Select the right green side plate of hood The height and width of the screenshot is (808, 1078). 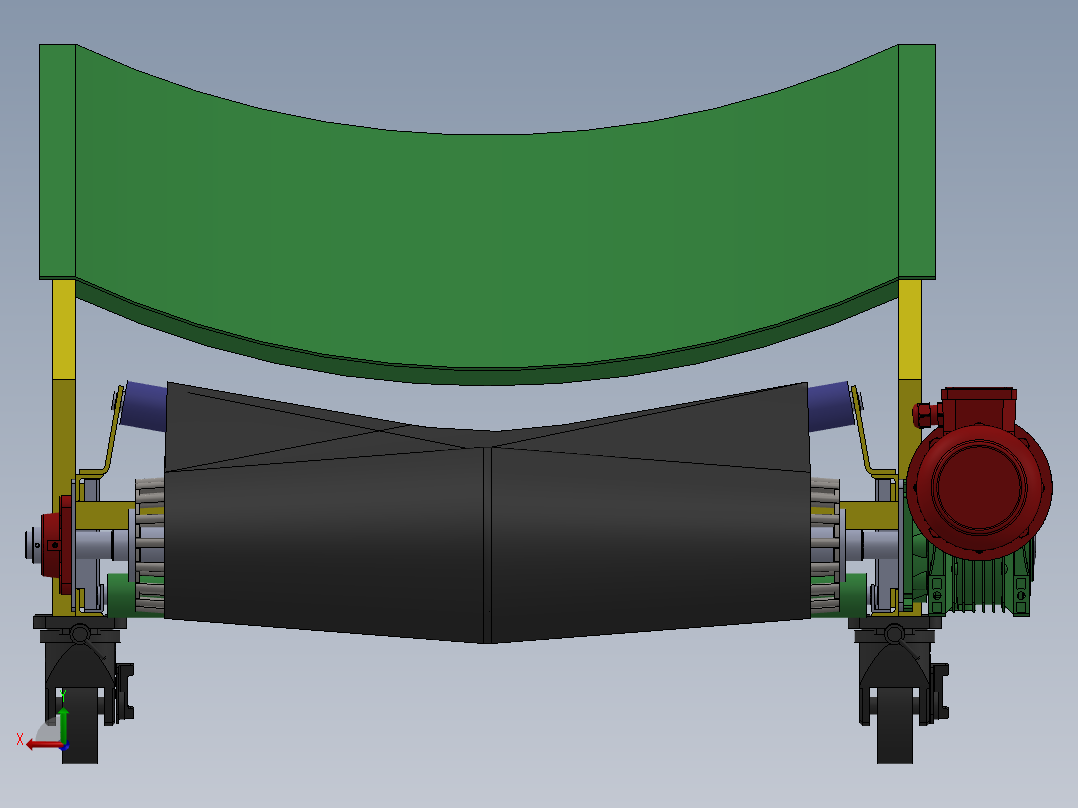[x=916, y=162]
